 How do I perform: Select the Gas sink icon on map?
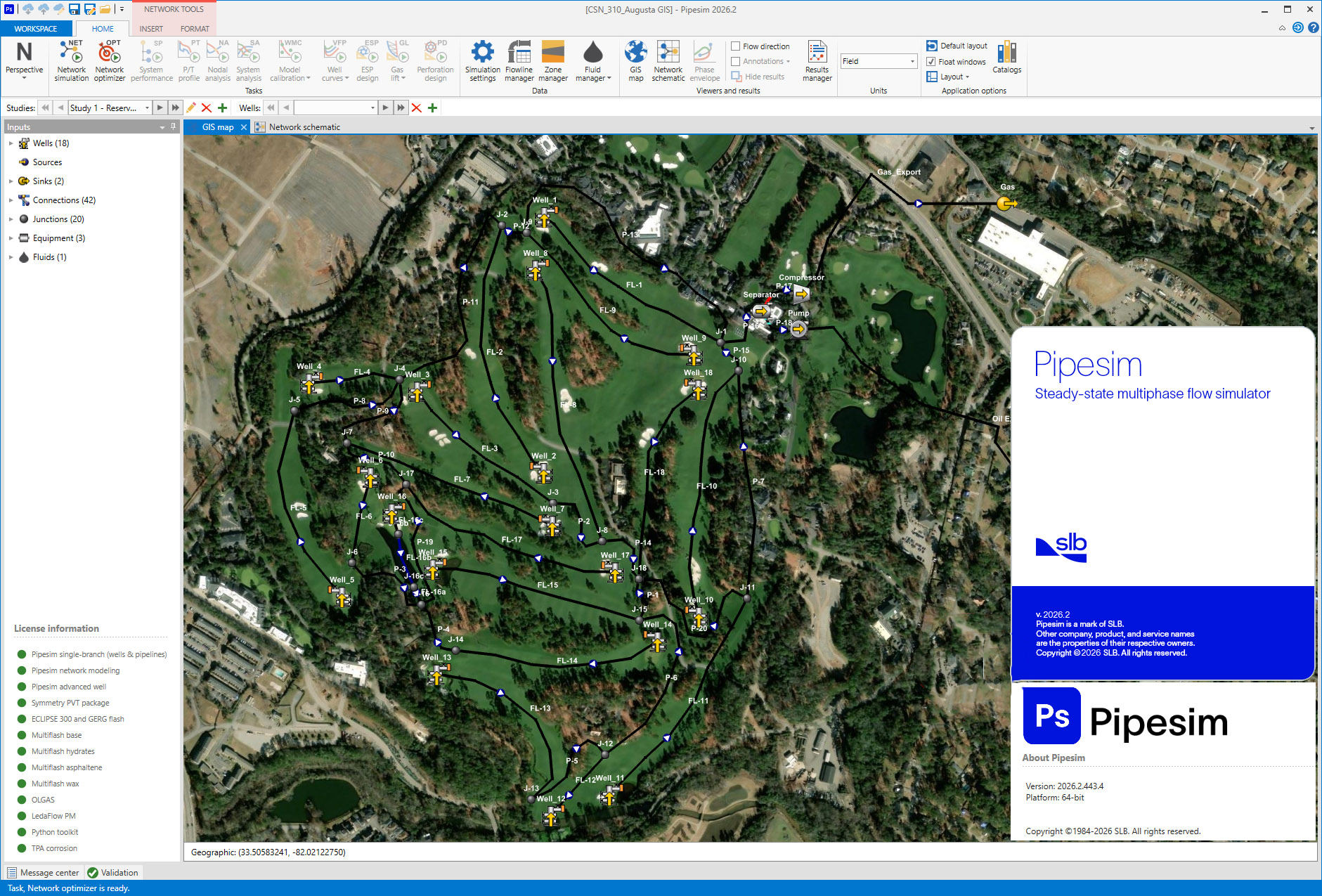coord(1006,203)
